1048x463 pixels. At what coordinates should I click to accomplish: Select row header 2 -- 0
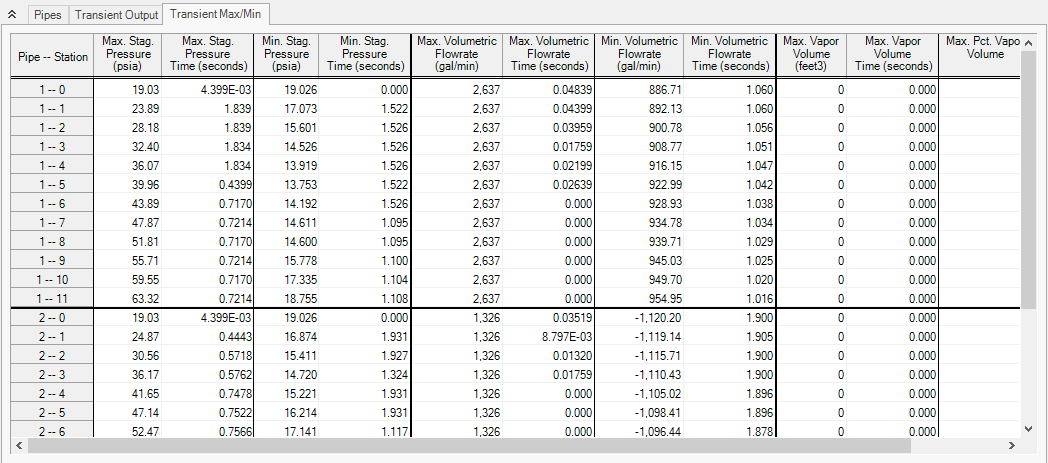[52, 317]
